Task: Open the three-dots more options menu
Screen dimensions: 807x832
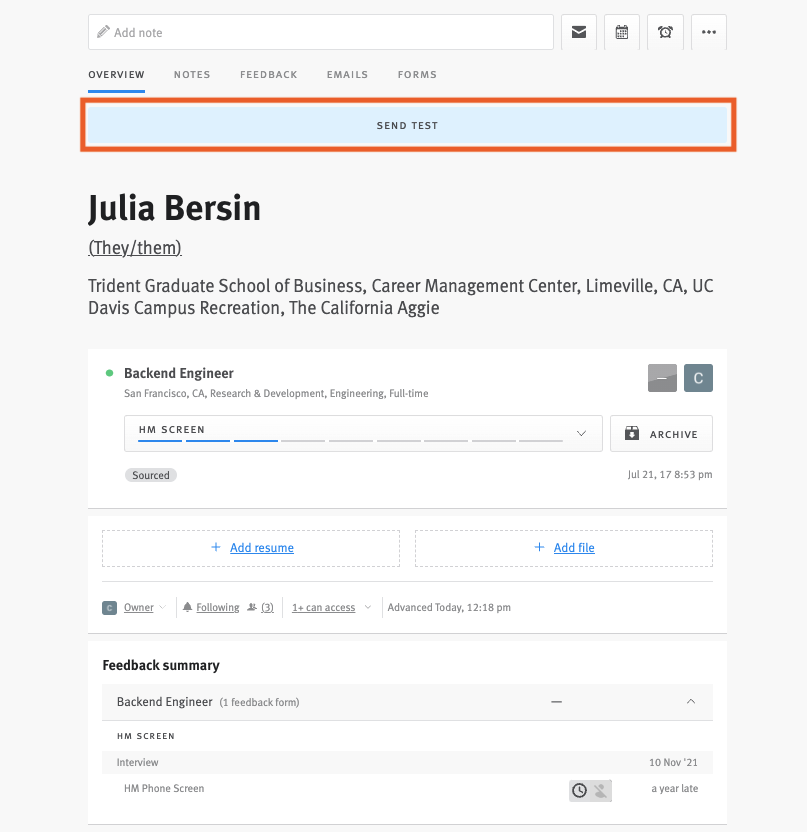Action: pos(708,32)
